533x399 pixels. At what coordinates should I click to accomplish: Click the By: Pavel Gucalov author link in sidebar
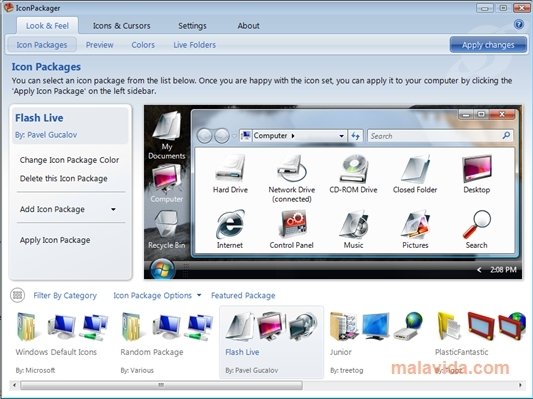pyautogui.click(x=46, y=135)
